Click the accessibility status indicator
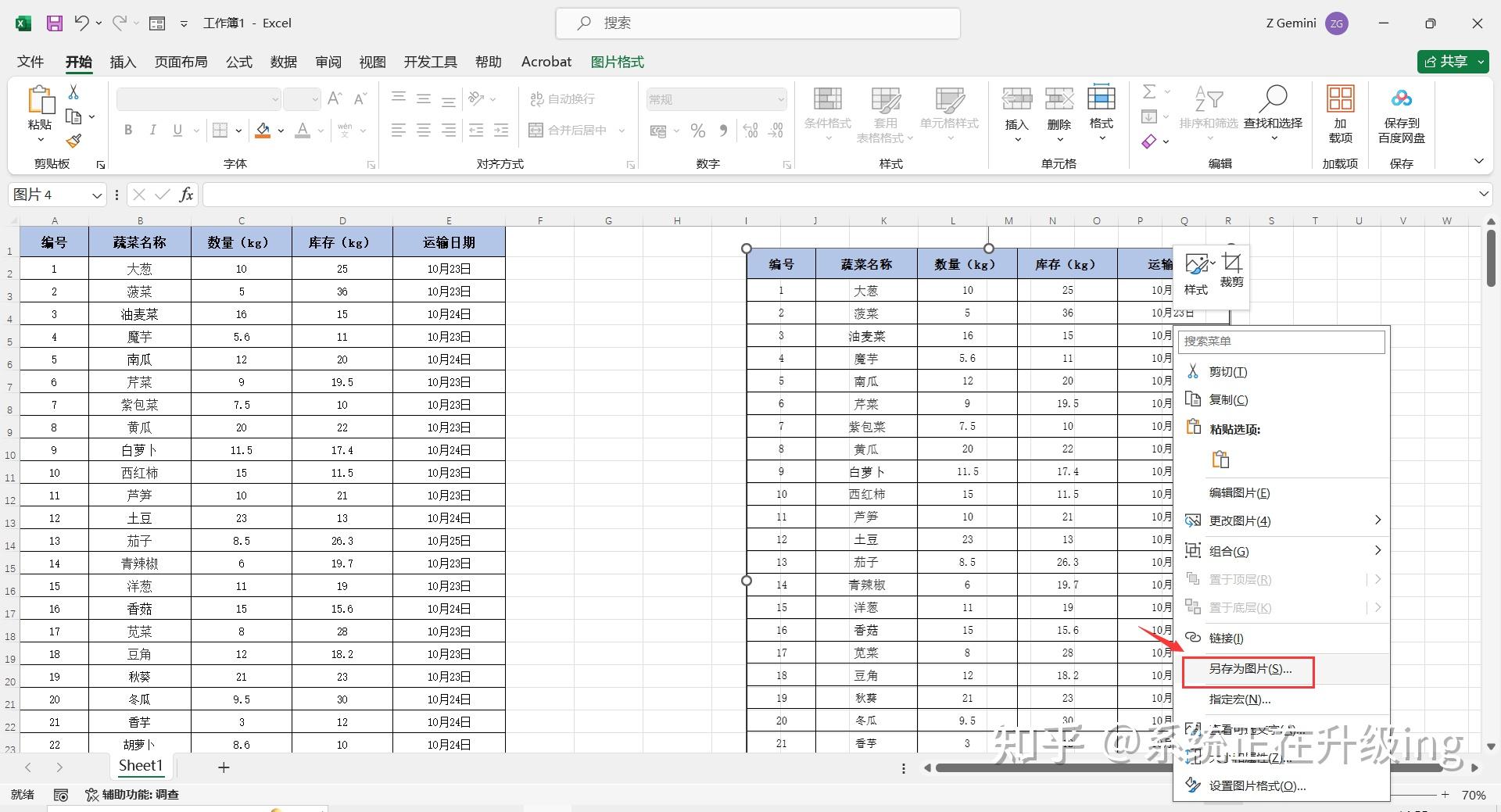Screen dimensions: 1501x812 tap(132, 795)
